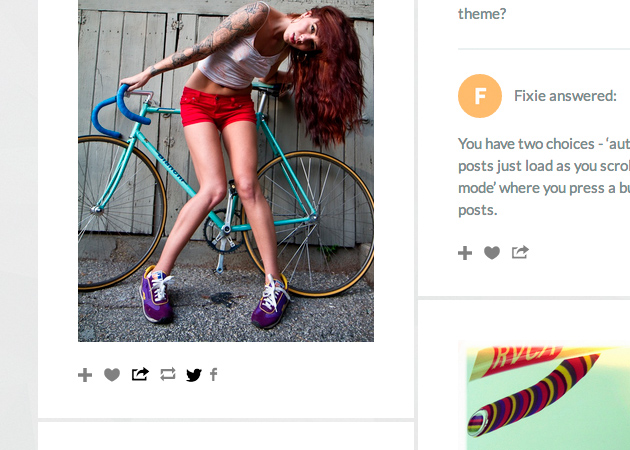The image size is (630, 450).
Task: Share the bicycle photo on Facebook
Action: [x=213, y=375]
